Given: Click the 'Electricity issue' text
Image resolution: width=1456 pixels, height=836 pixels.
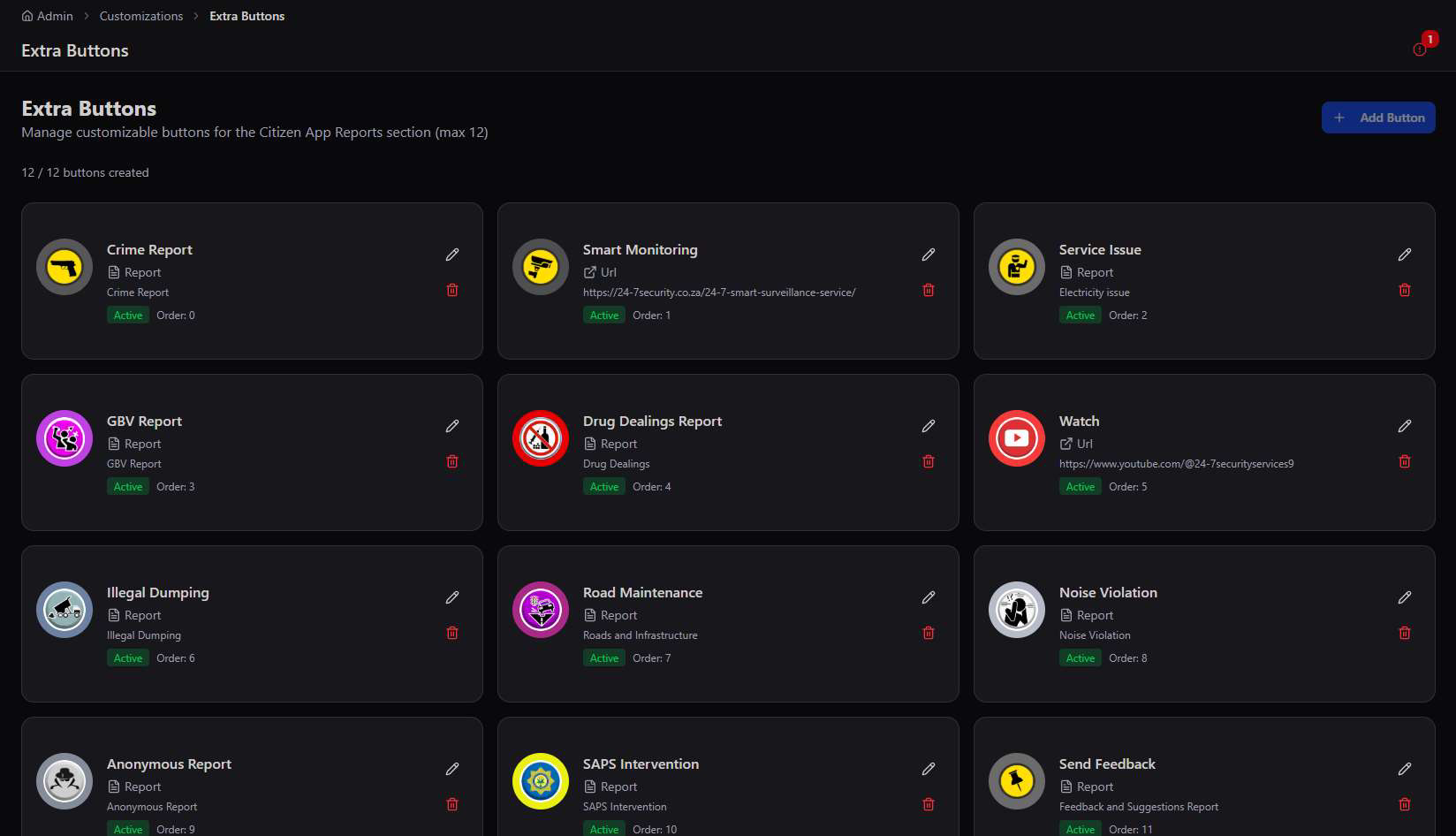Looking at the screenshot, I should (1094, 293).
